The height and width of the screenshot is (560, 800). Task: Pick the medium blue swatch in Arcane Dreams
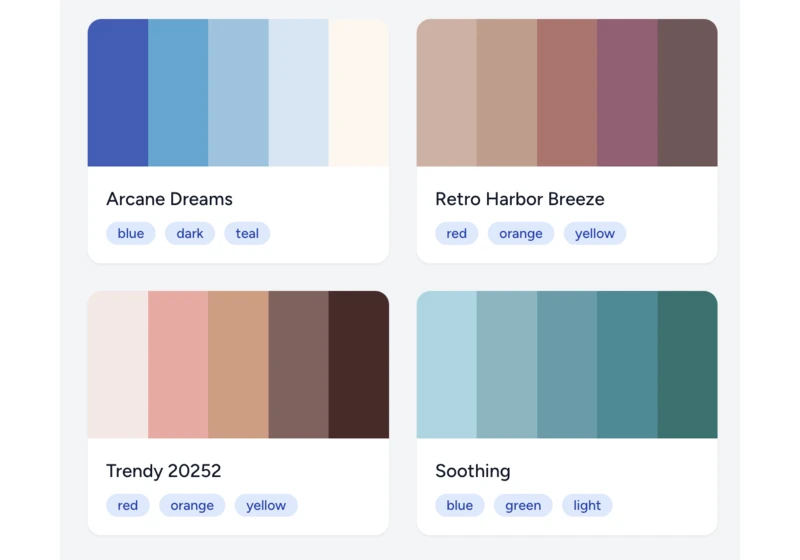coord(178,92)
